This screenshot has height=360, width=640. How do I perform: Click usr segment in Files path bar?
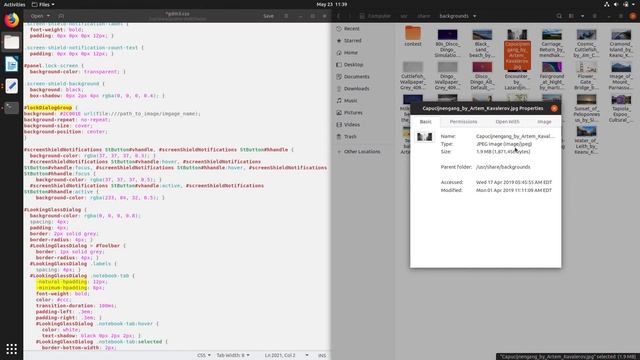click(404, 16)
